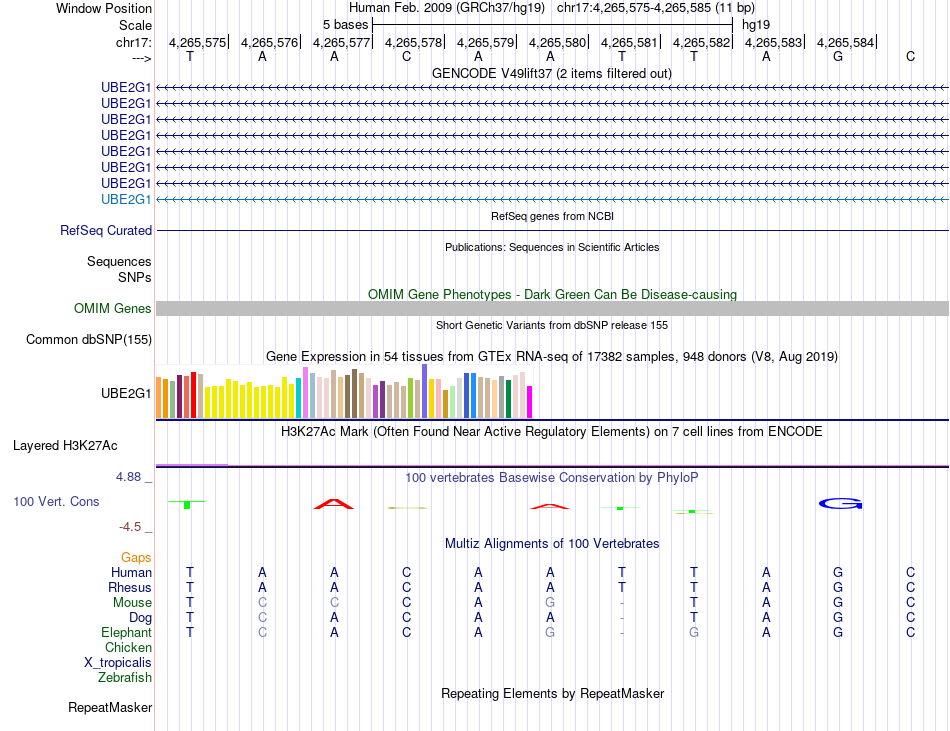Click the gray OMIM Genes bar

552,308
